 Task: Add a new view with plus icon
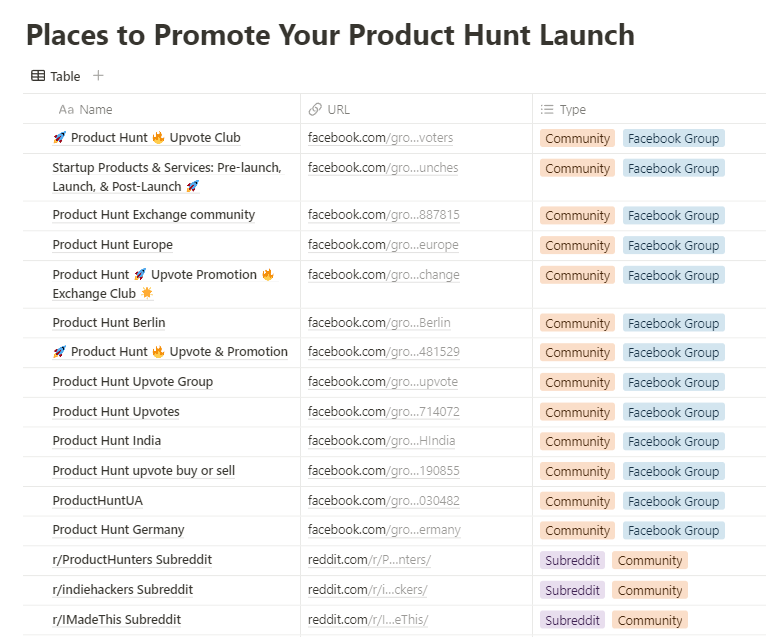tap(98, 76)
